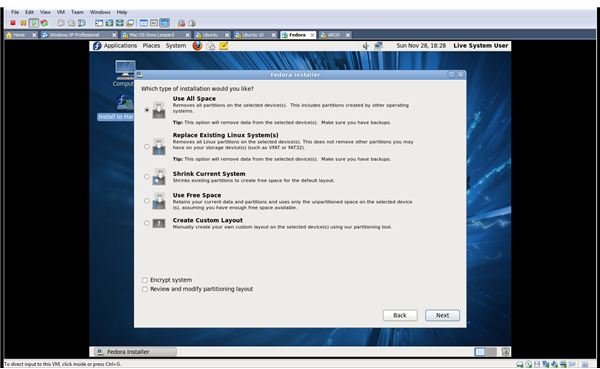The width and height of the screenshot is (600, 369).
Task: Click the CD/DVD status icon in VMware status bar
Action: pos(528,364)
